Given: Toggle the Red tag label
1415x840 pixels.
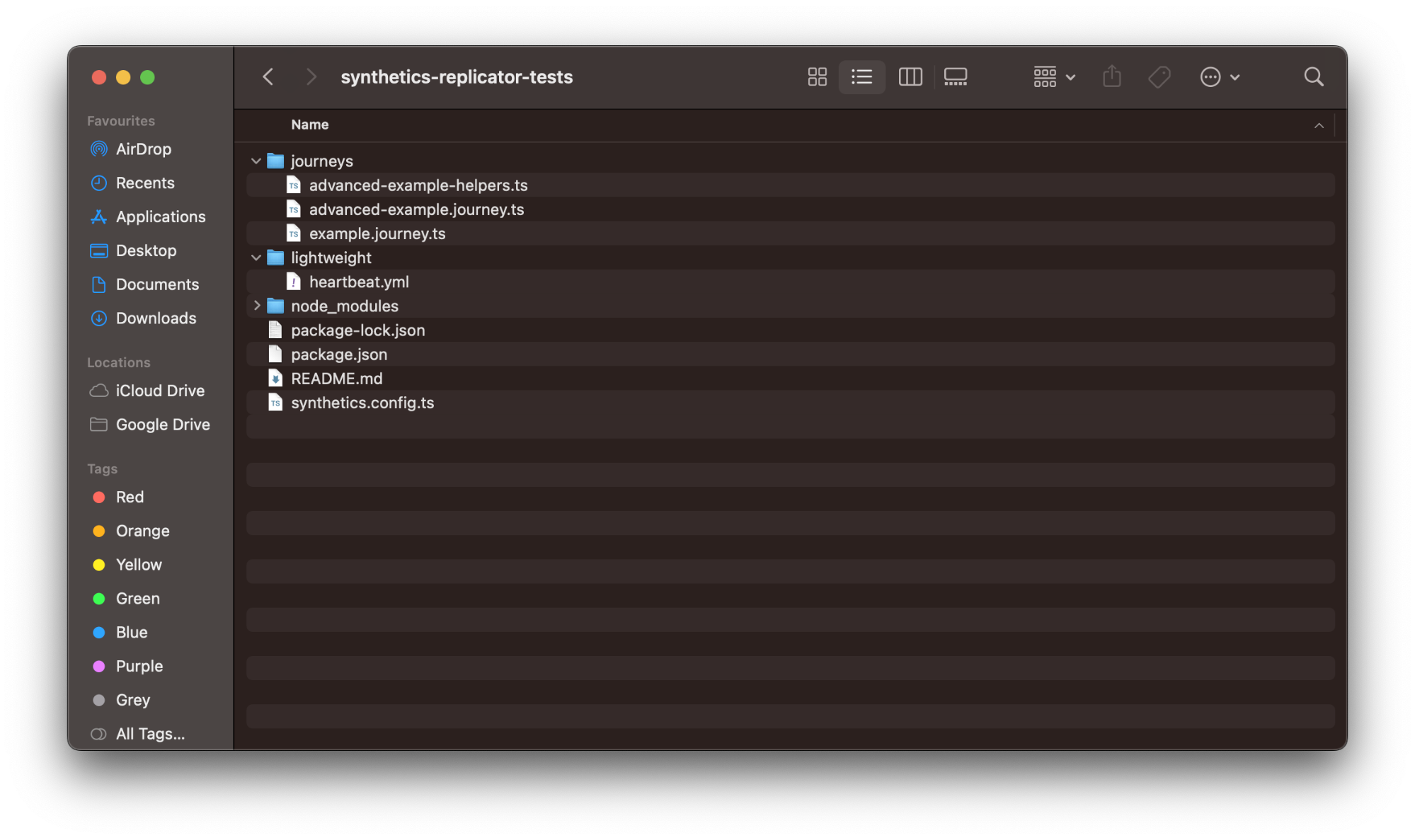Looking at the screenshot, I should (129, 497).
